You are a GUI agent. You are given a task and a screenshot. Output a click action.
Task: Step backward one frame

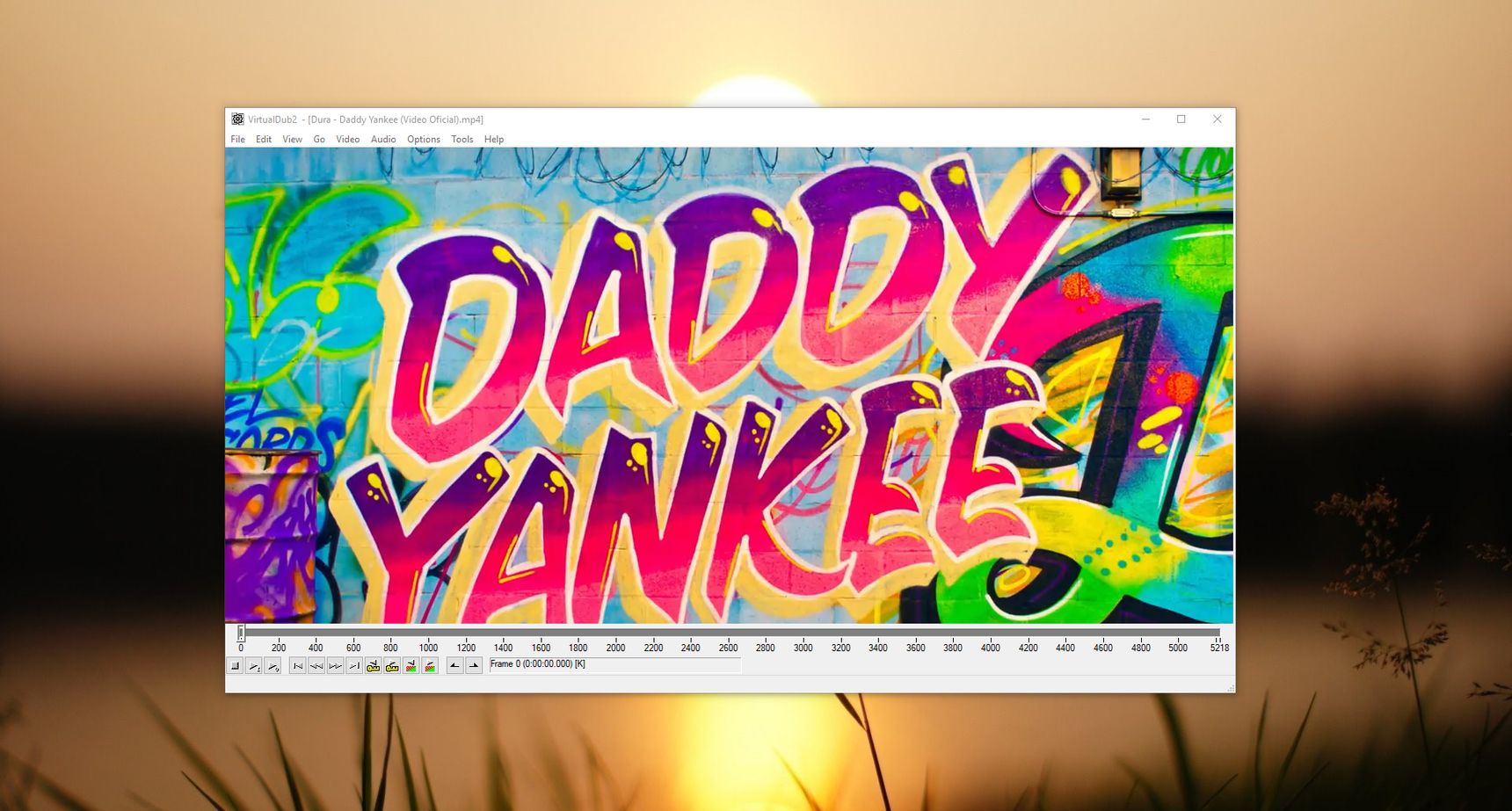pyautogui.click(x=316, y=666)
